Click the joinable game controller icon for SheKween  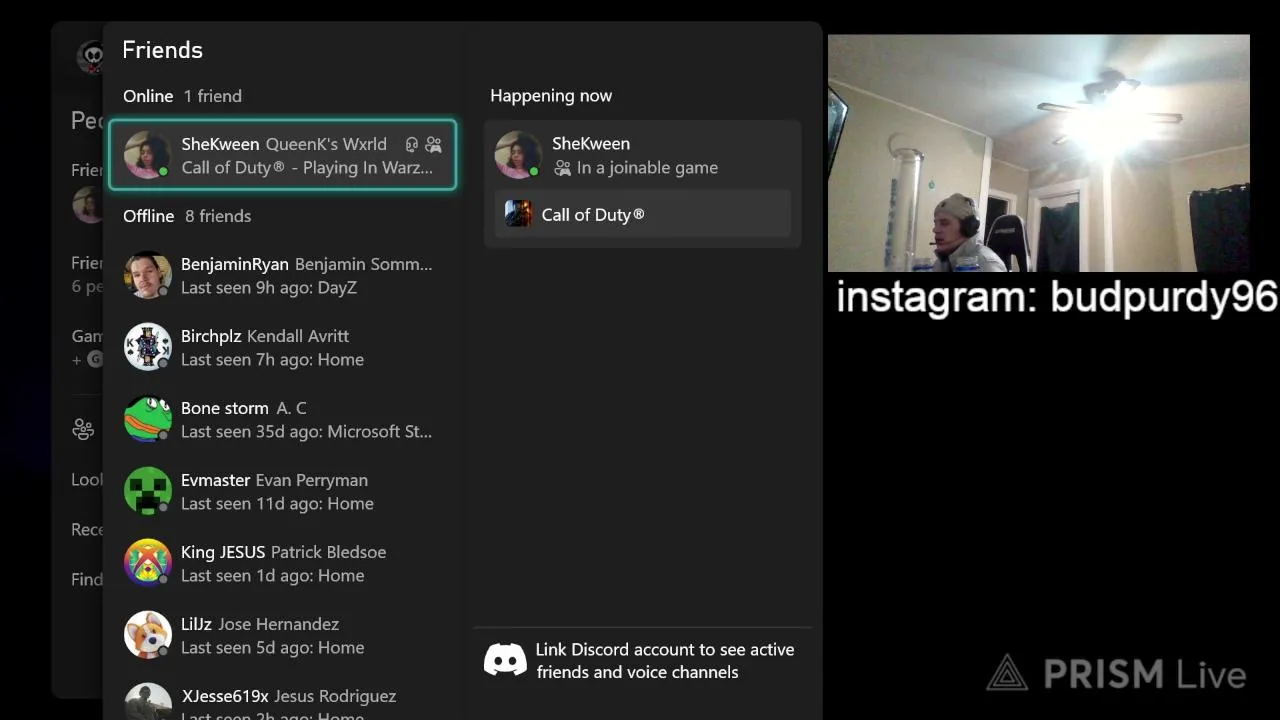(x=433, y=145)
